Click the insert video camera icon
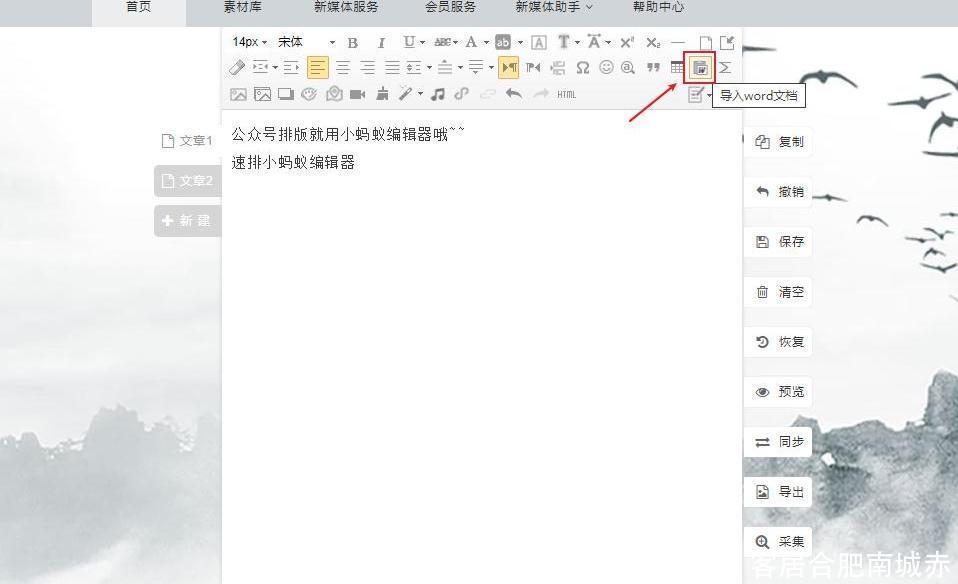This screenshot has width=958, height=584. [x=356, y=93]
